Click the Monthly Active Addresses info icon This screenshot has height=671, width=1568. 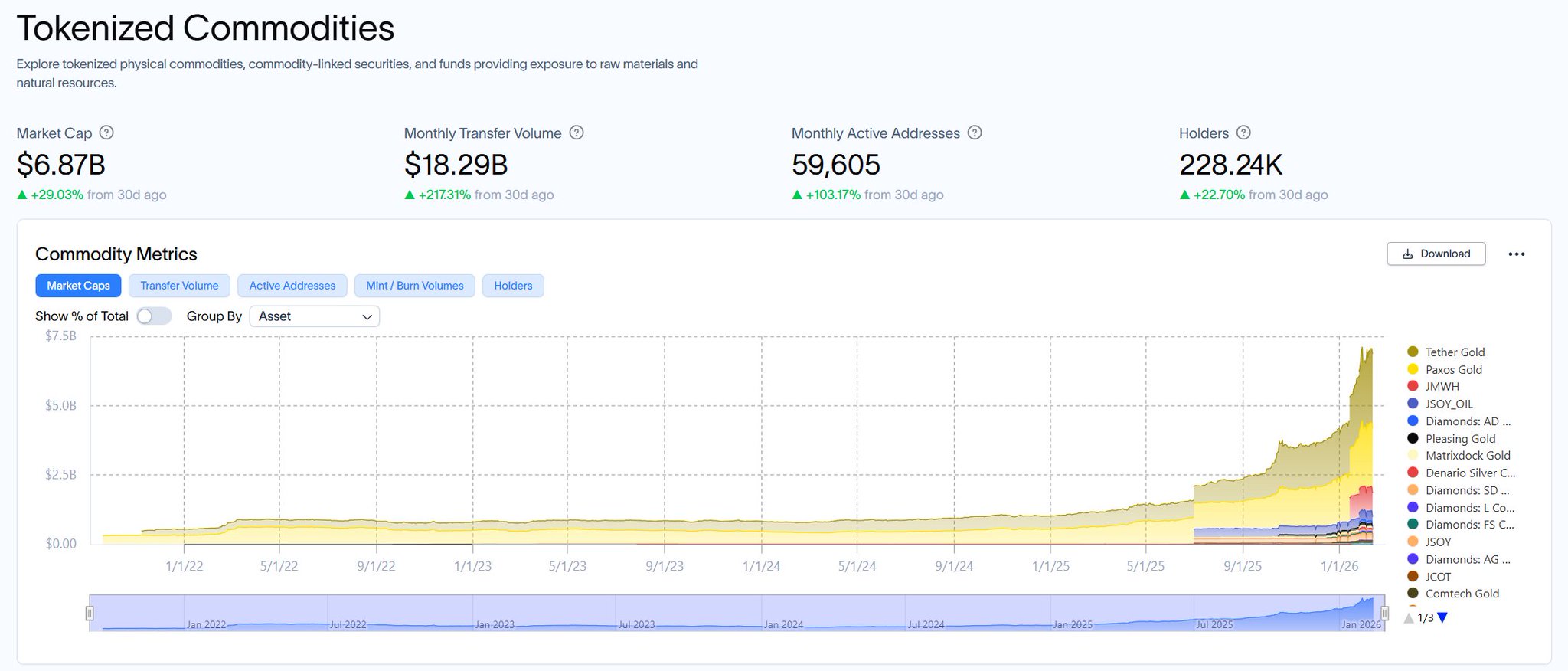point(975,133)
